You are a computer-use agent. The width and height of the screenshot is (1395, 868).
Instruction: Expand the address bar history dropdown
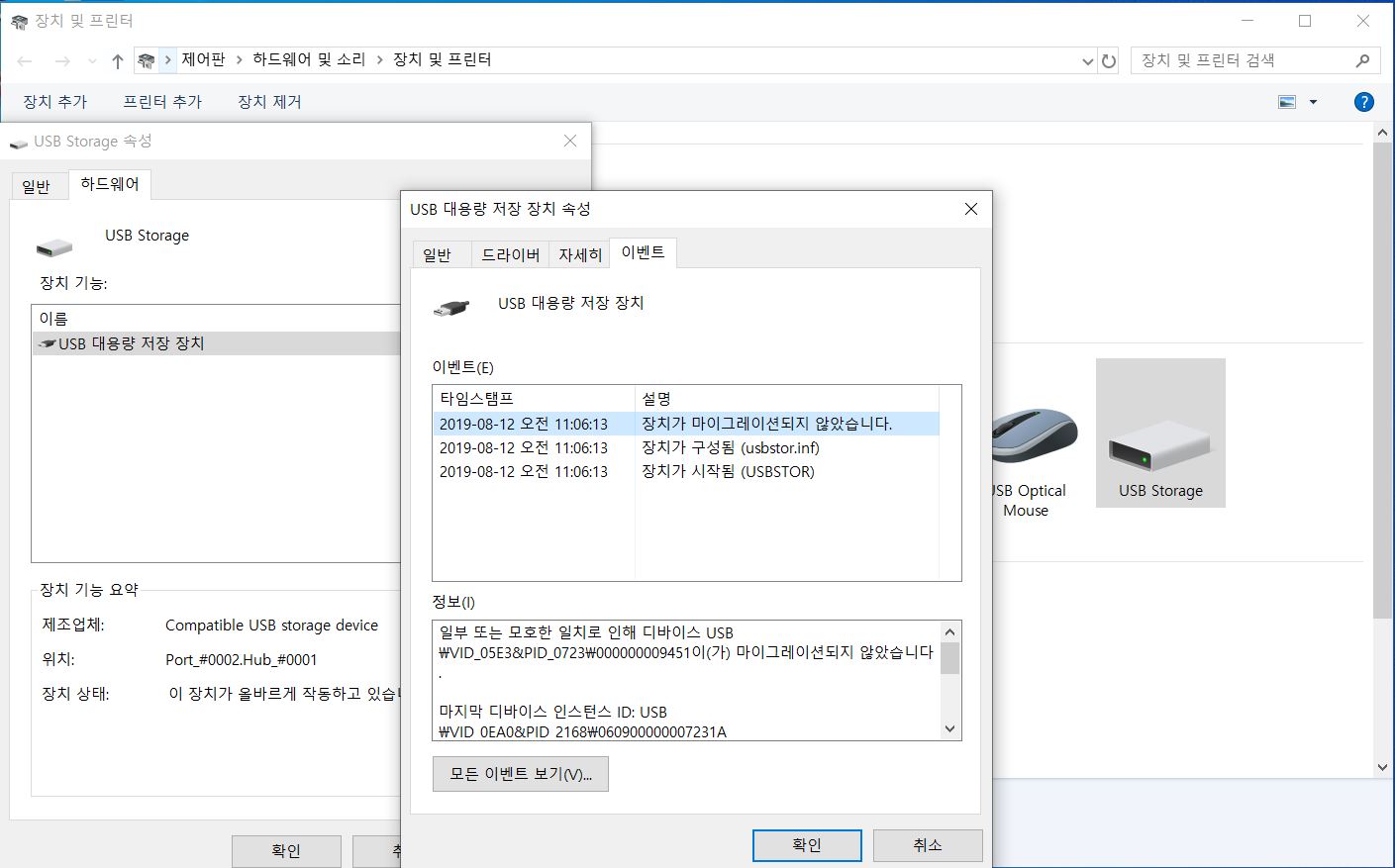pyautogui.click(x=1088, y=61)
